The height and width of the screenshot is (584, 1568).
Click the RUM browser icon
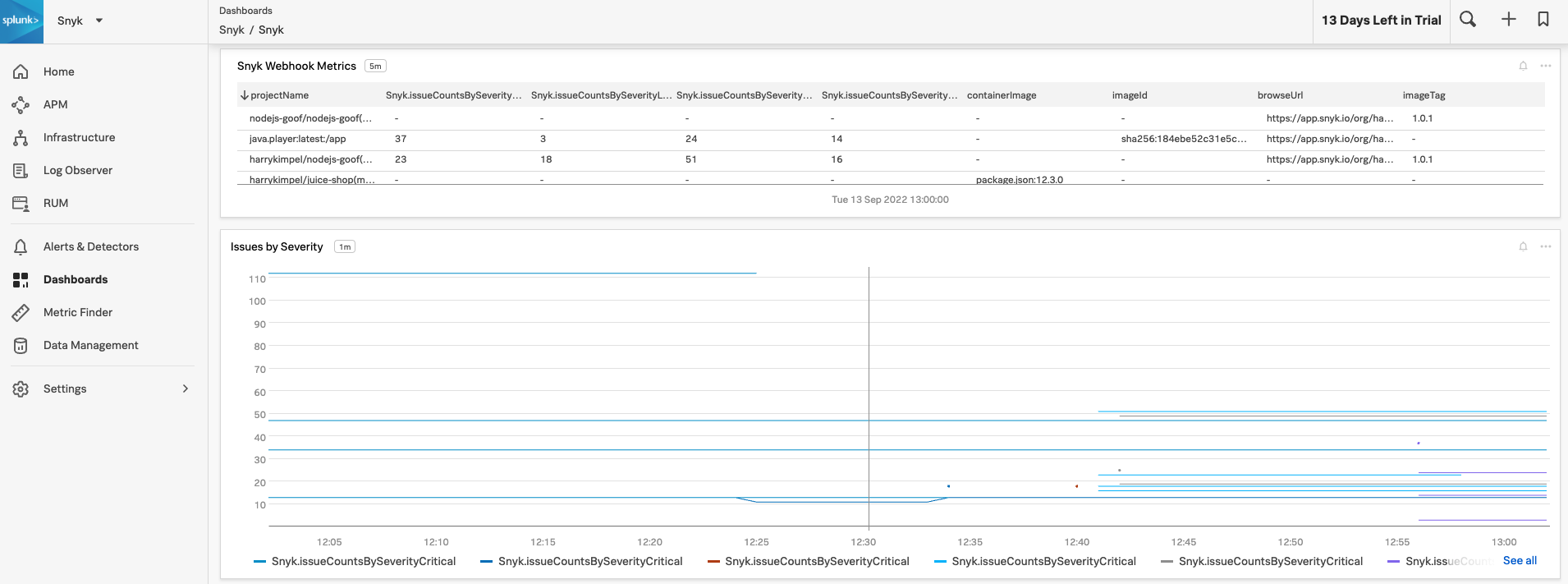21,204
